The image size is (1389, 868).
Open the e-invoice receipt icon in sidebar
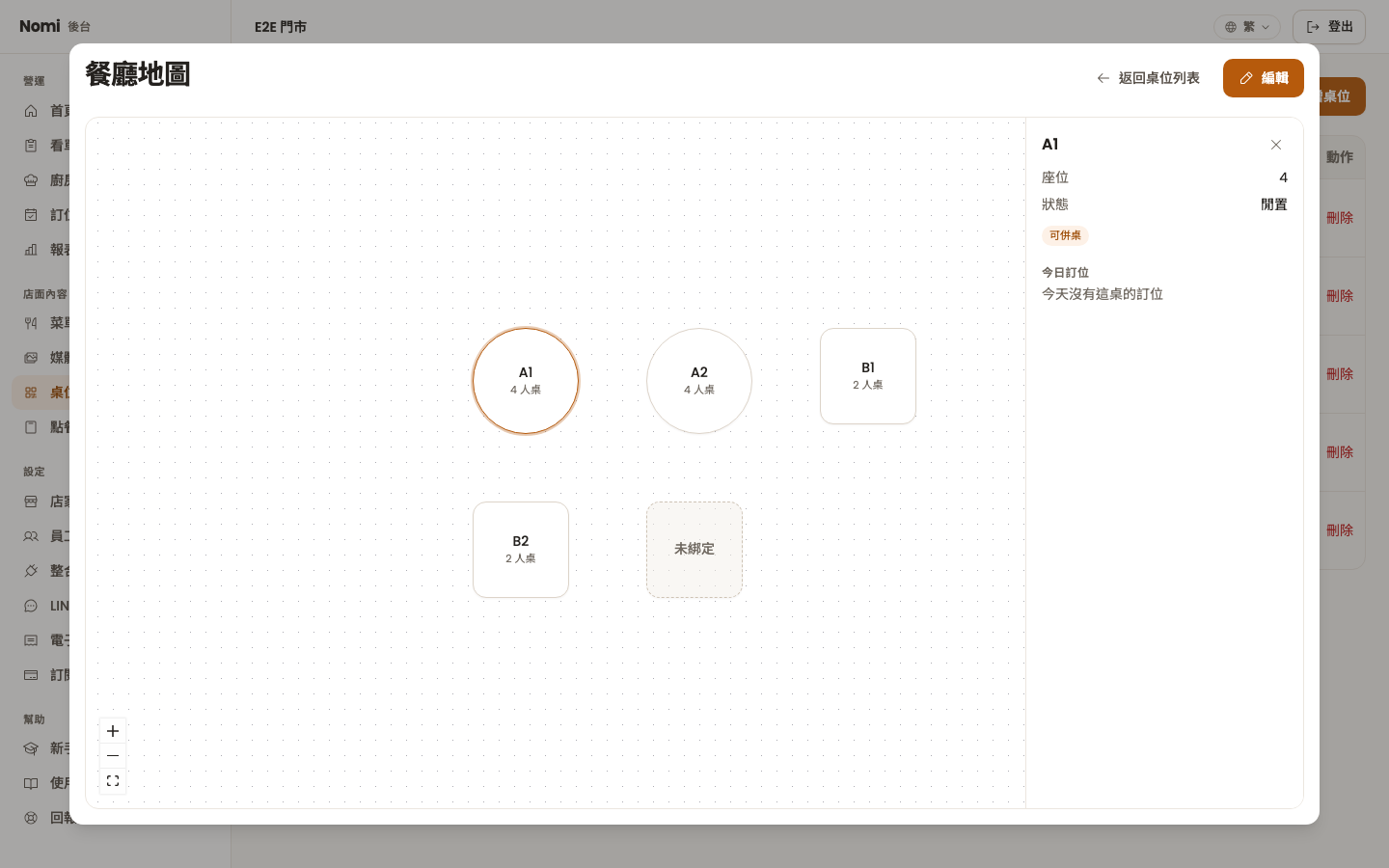[x=31, y=640]
